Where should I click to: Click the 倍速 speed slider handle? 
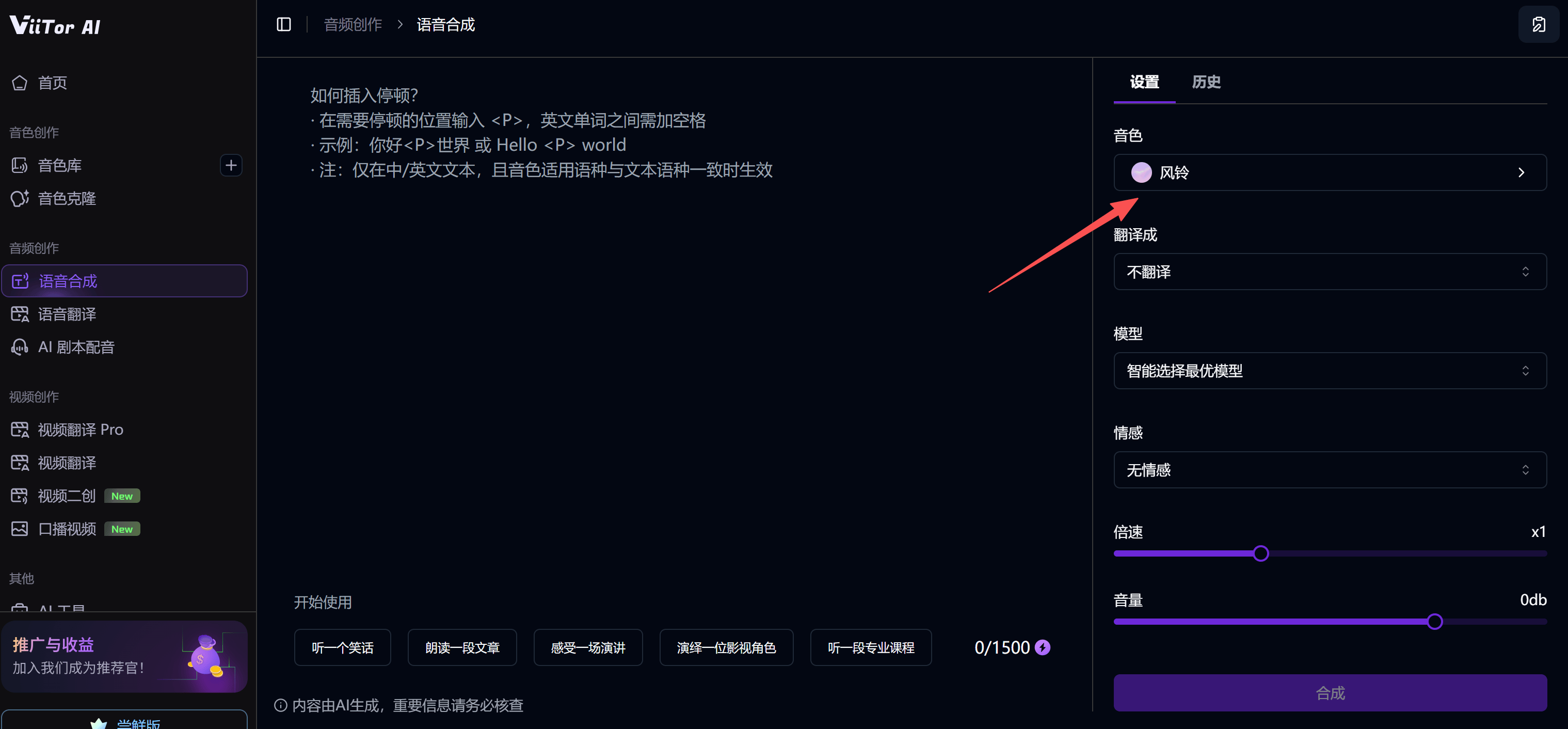point(1260,553)
